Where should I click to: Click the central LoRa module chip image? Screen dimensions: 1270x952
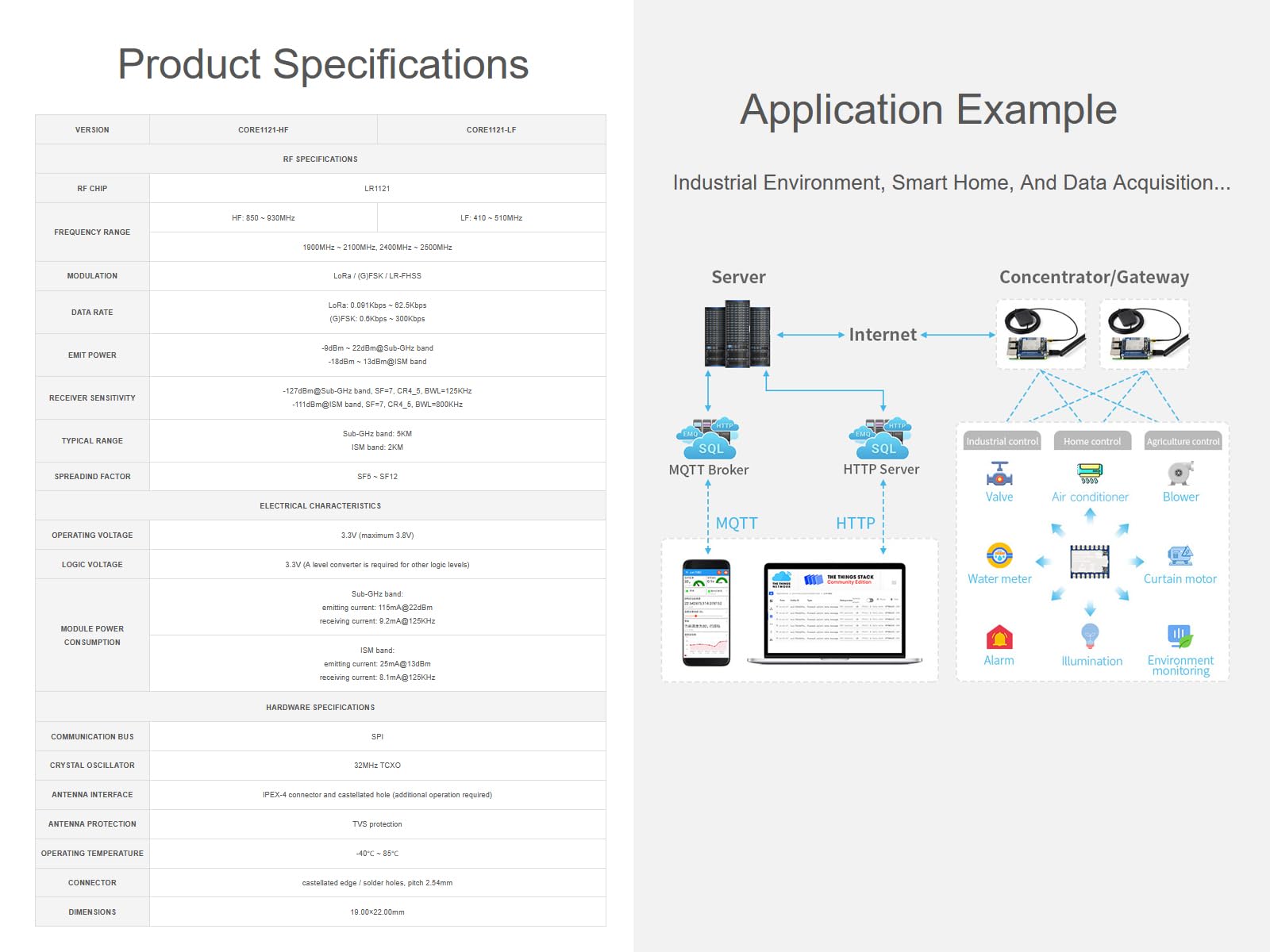click(x=1090, y=562)
